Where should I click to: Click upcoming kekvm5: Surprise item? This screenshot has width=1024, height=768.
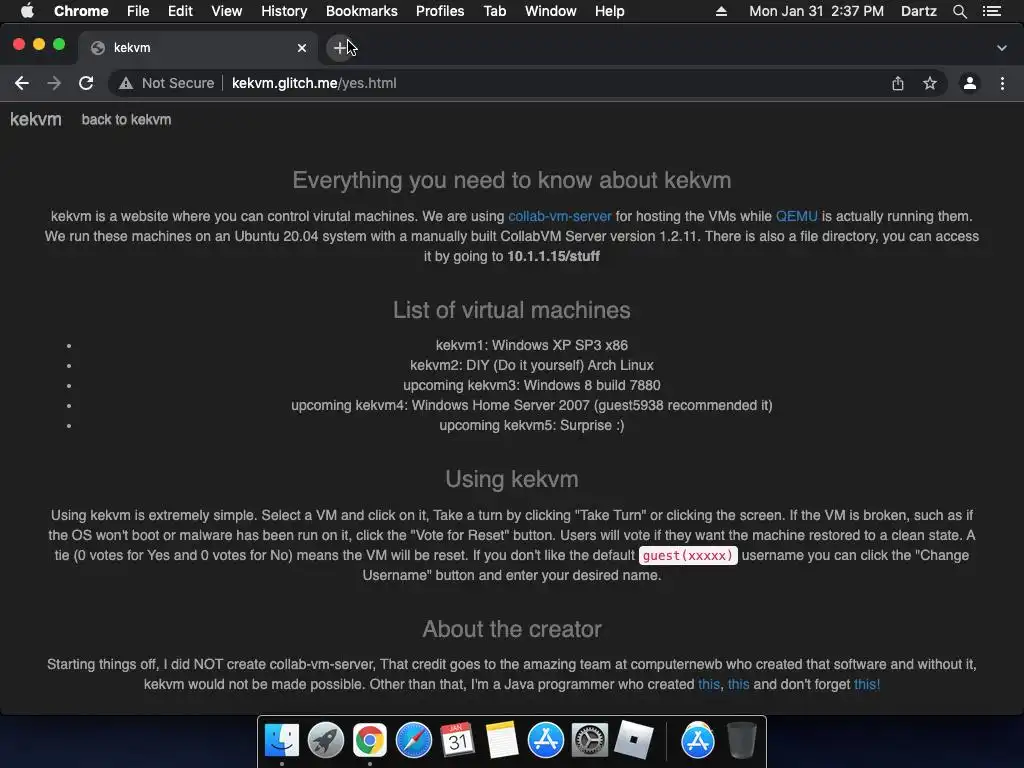pyautogui.click(x=532, y=425)
